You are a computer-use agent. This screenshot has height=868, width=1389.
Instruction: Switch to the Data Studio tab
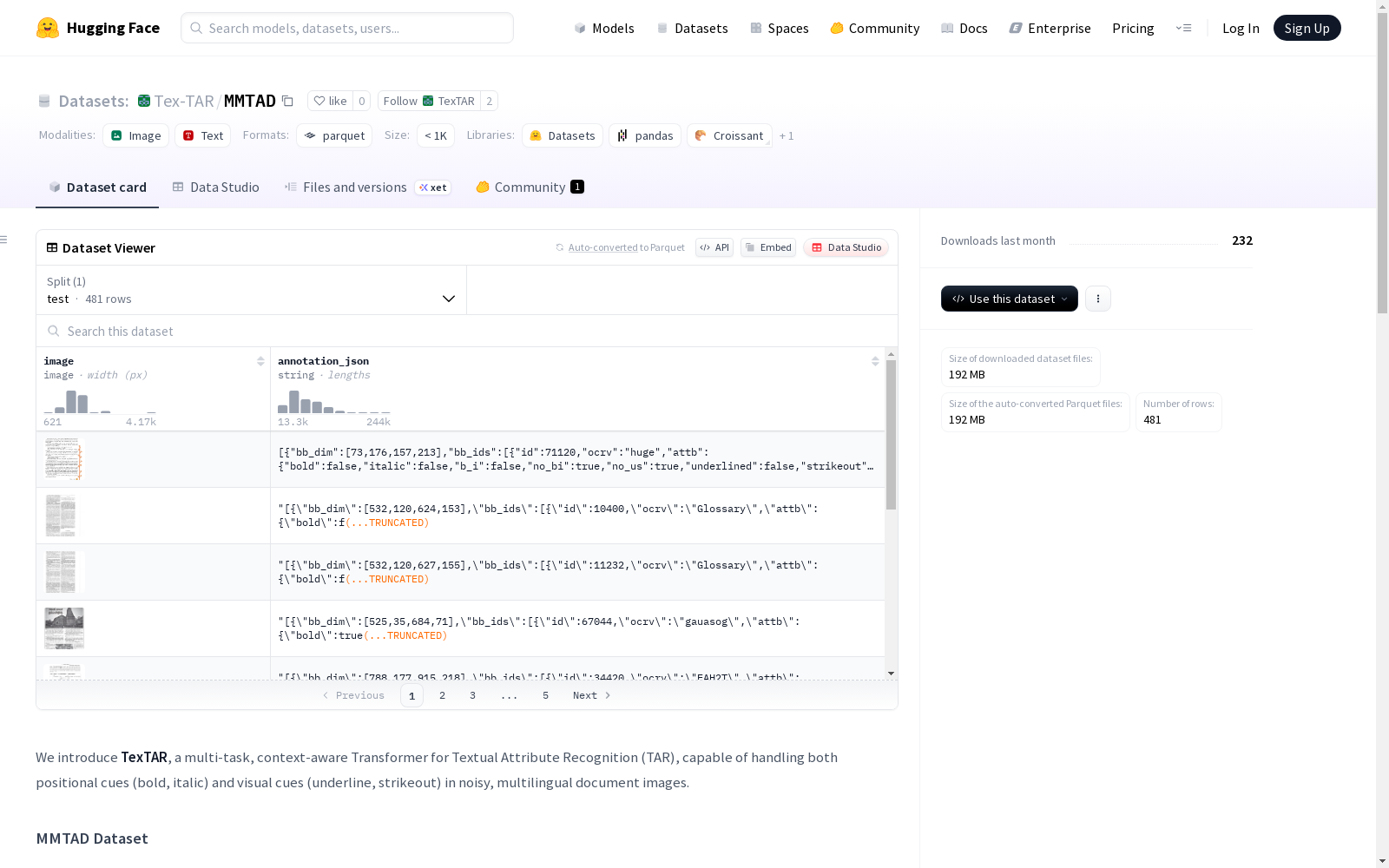[x=215, y=187]
